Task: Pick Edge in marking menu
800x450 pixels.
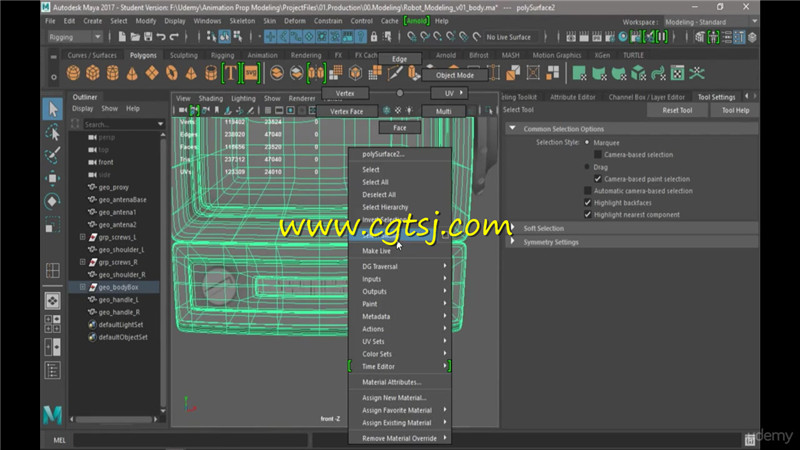Action: tap(399, 59)
